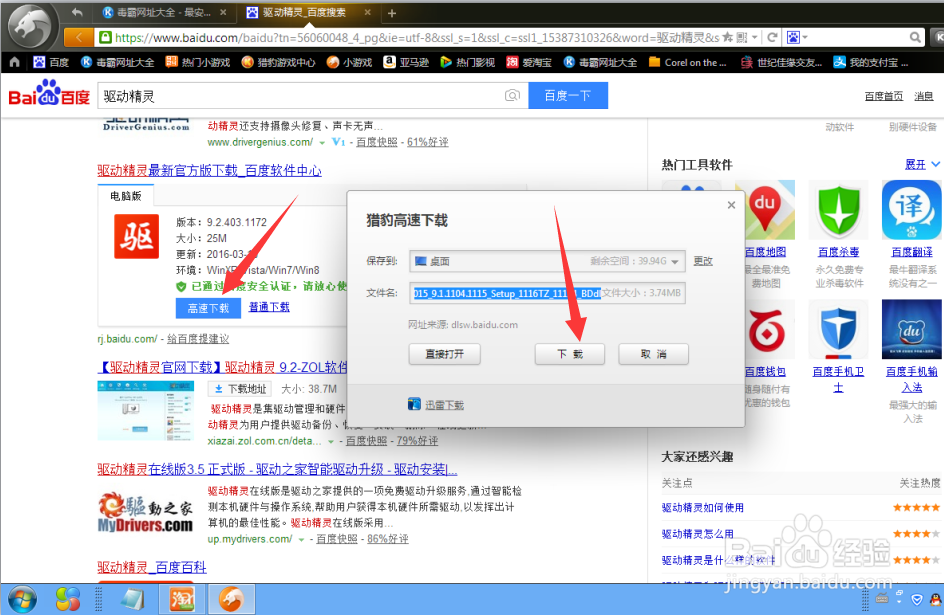This screenshot has height=615, width=944.
Task: Click 百度一下 search button
Action: (x=568, y=96)
